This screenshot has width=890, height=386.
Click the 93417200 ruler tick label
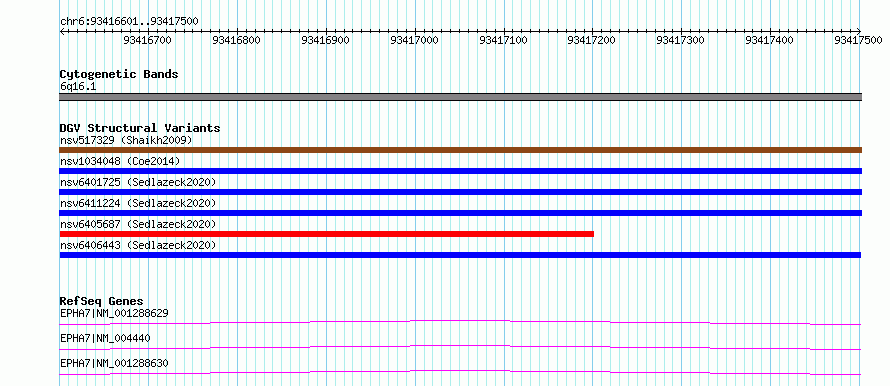pyautogui.click(x=591, y=40)
